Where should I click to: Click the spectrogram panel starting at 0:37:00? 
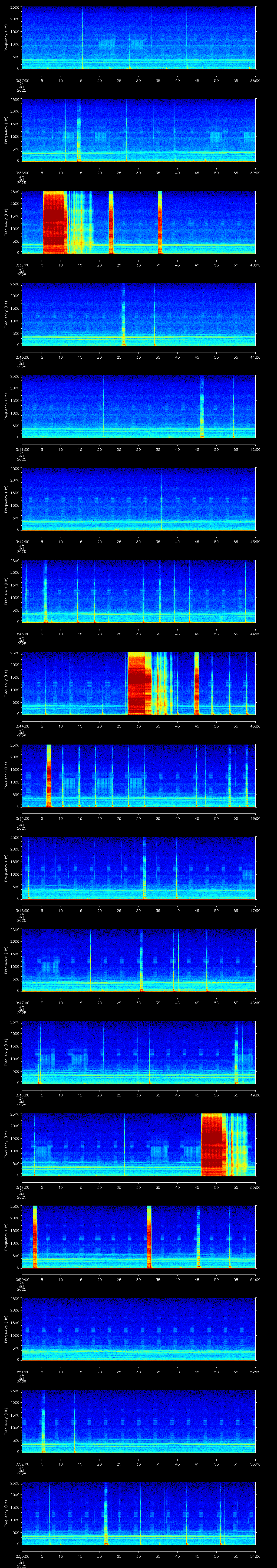coord(139,38)
